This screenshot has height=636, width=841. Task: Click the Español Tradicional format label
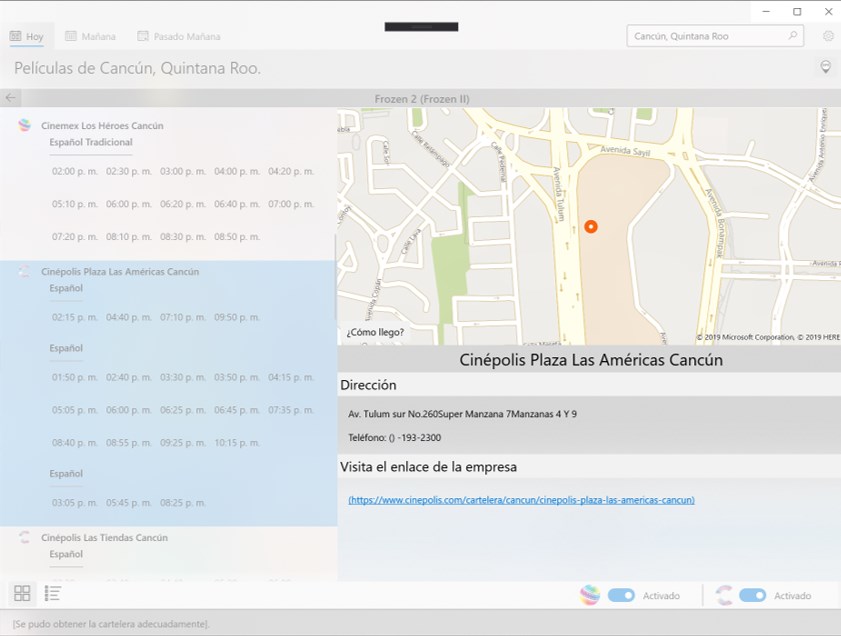(91, 142)
